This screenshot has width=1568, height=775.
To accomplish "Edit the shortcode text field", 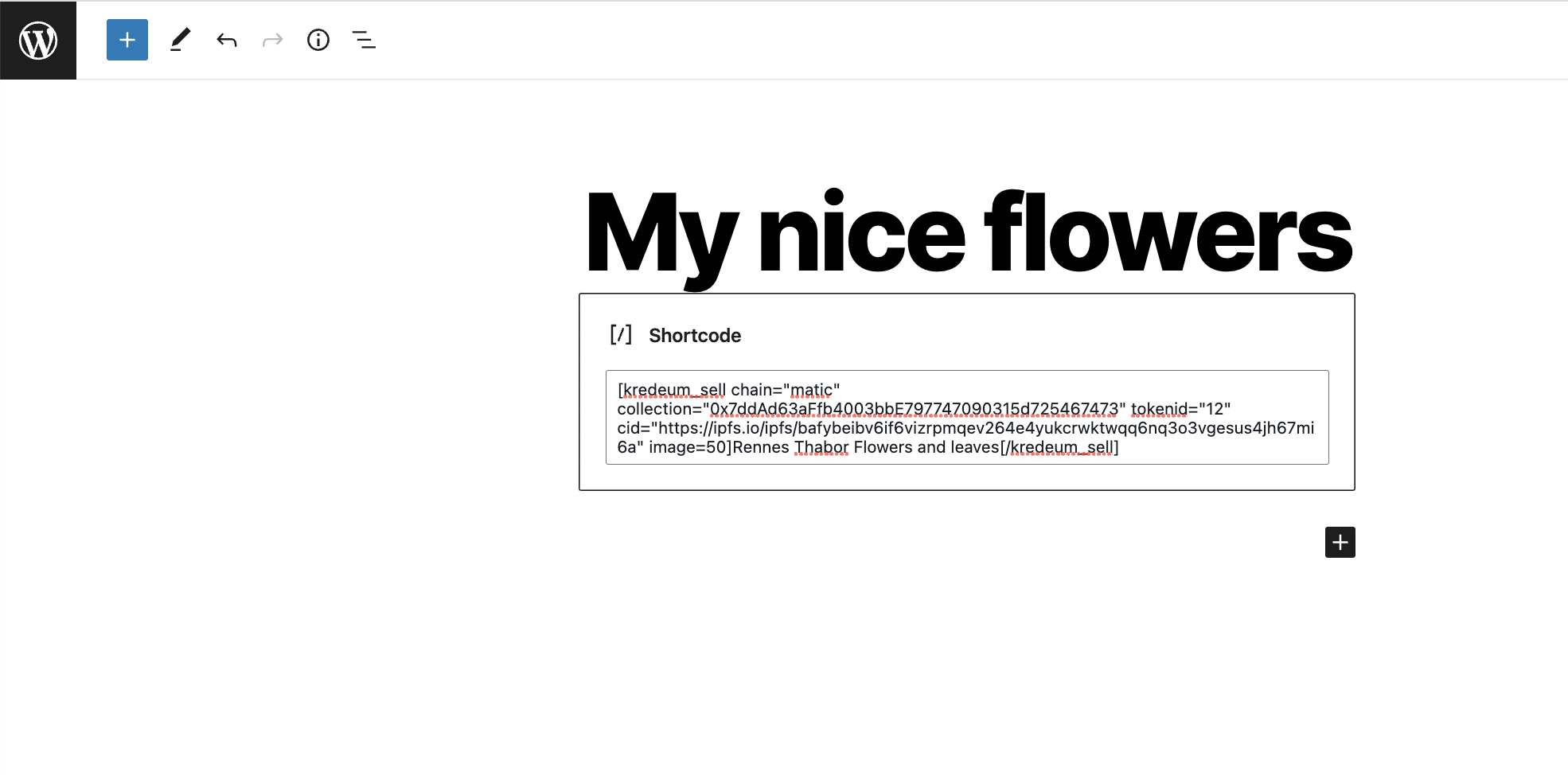I will click(967, 418).
